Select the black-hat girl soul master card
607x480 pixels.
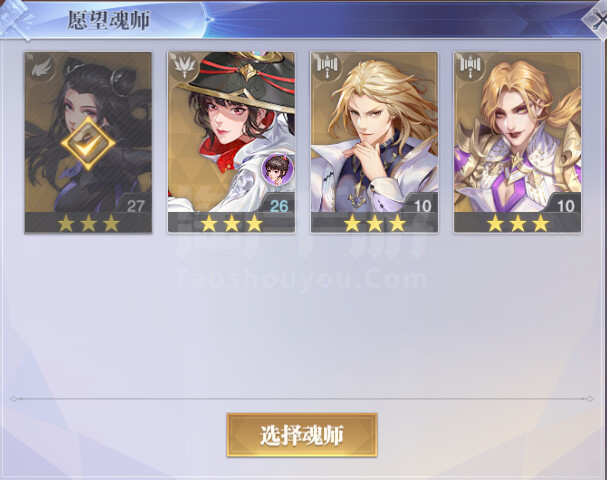pos(231,142)
